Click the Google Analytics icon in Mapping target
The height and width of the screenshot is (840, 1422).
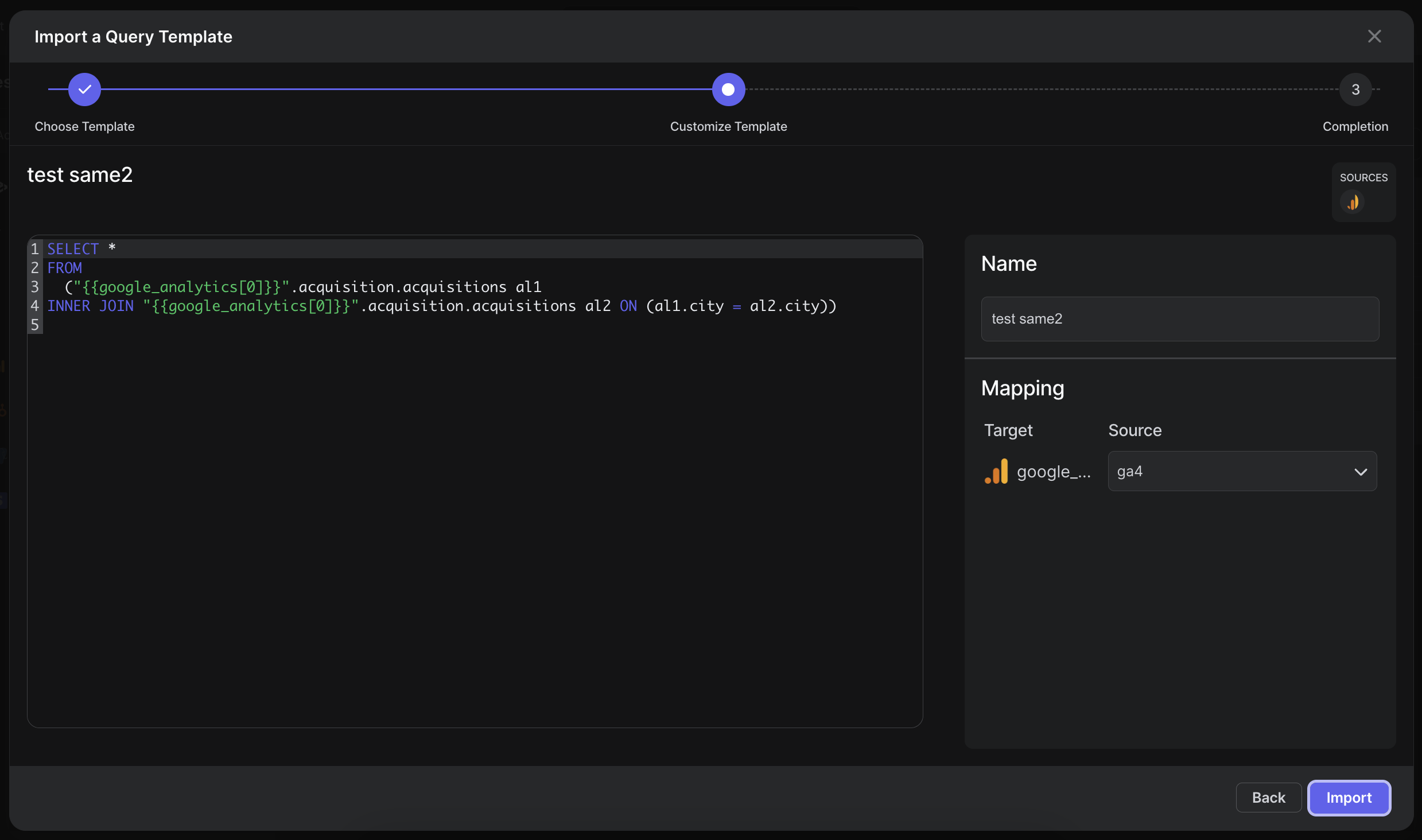pos(996,471)
